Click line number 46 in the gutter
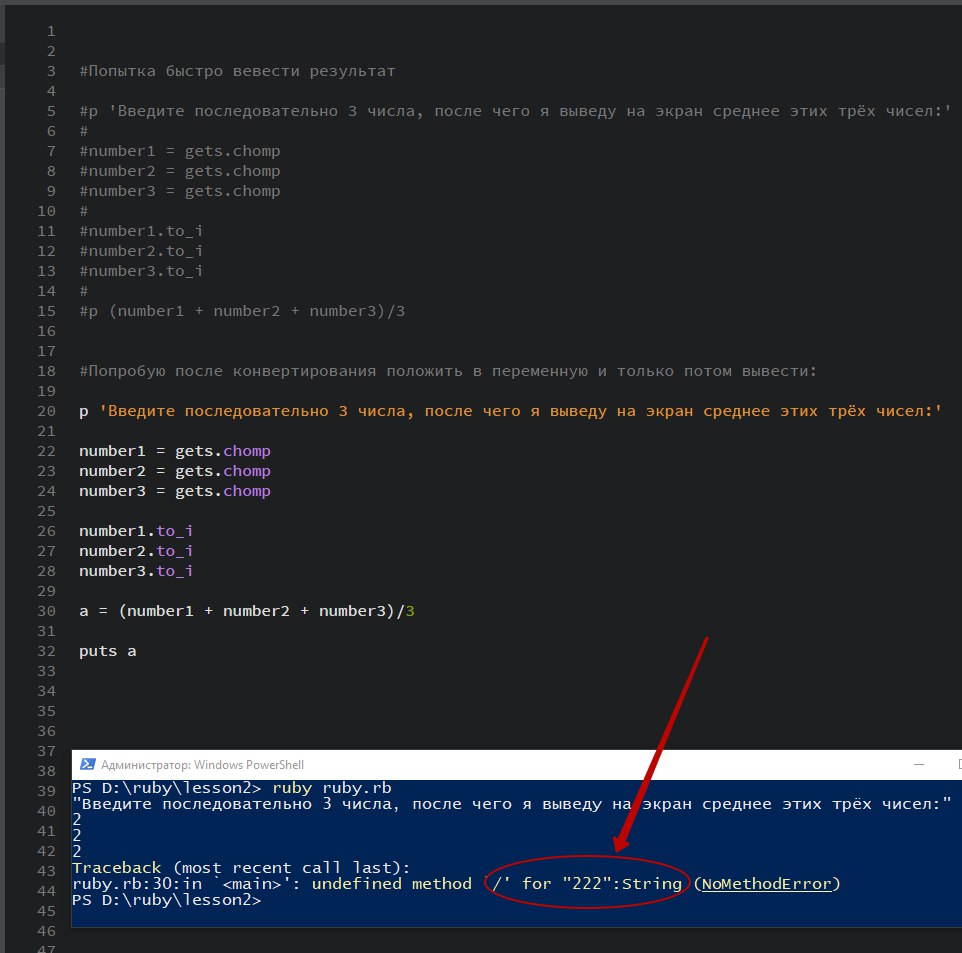The width and height of the screenshot is (962, 953). [47, 931]
